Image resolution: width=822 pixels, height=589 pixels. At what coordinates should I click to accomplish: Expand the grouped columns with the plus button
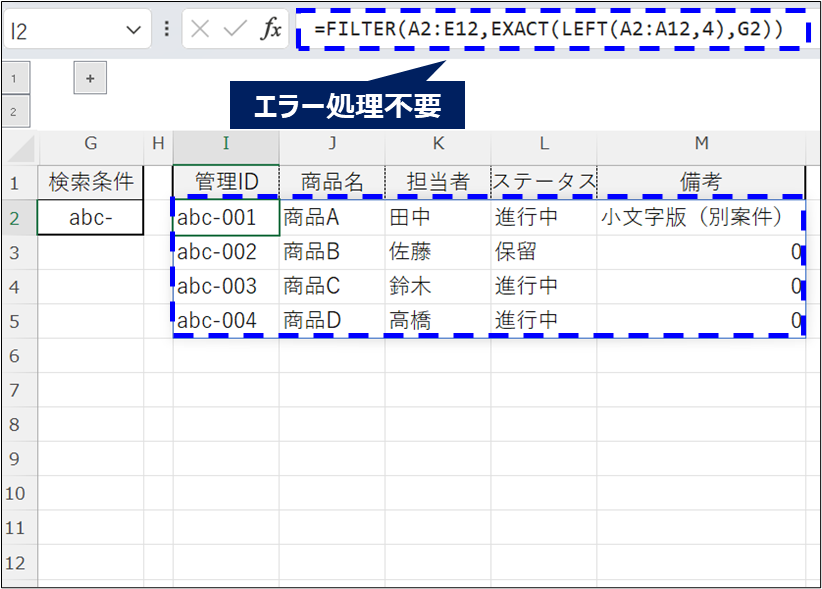tap(89, 77)
